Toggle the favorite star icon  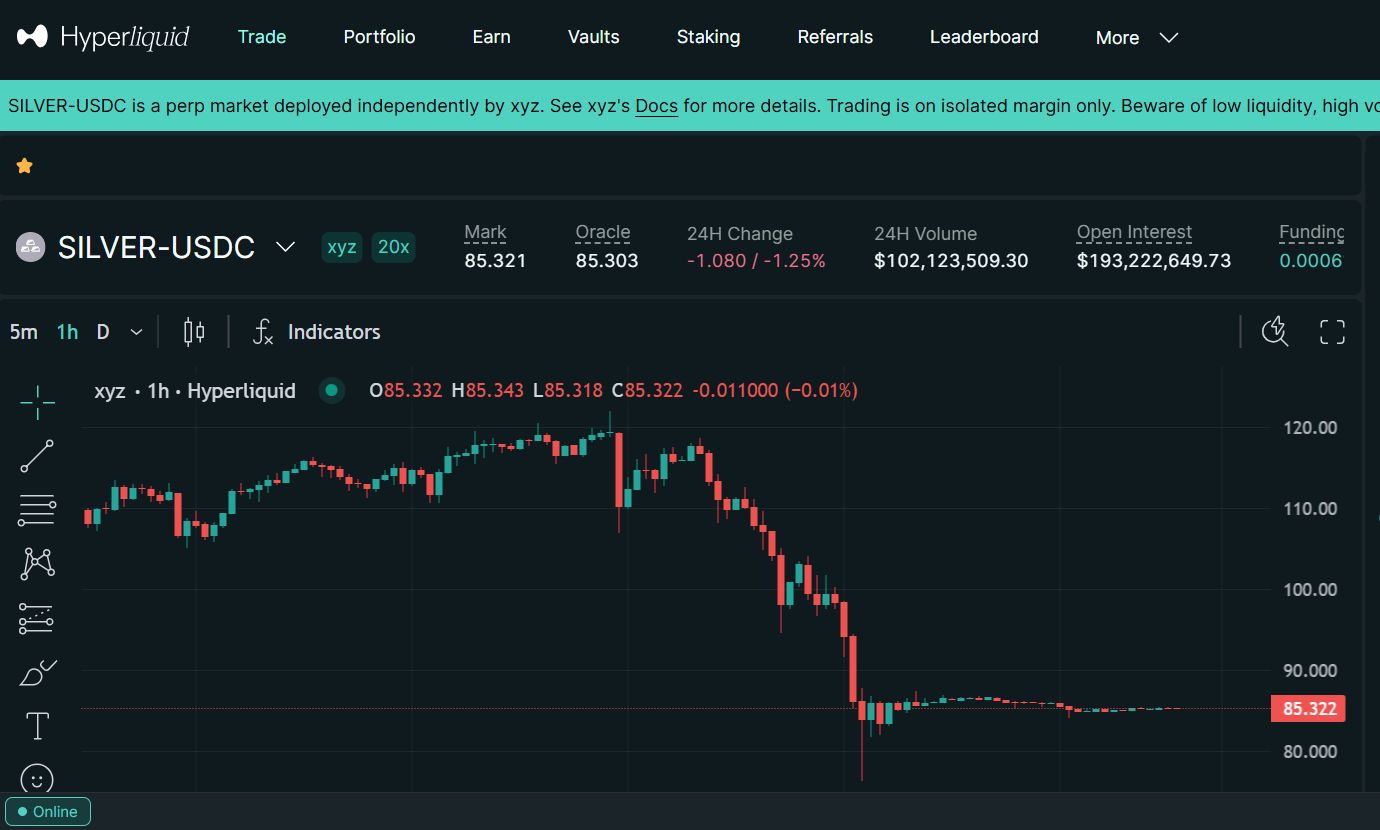pos(25,166)
